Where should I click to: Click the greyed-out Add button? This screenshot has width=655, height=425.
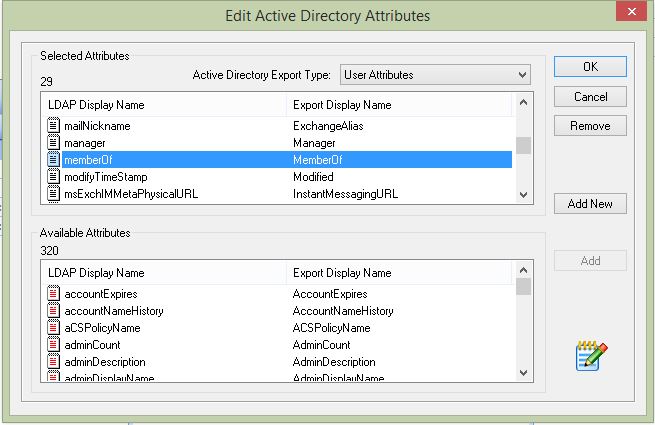pos(590,261)
